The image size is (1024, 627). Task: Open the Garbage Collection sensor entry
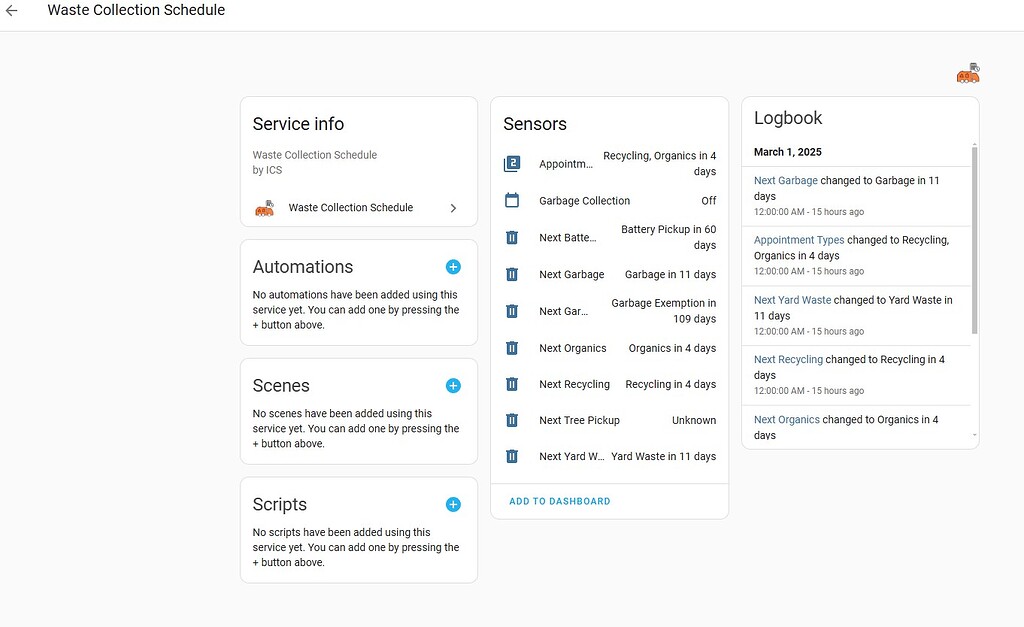(x=583, y=200)
